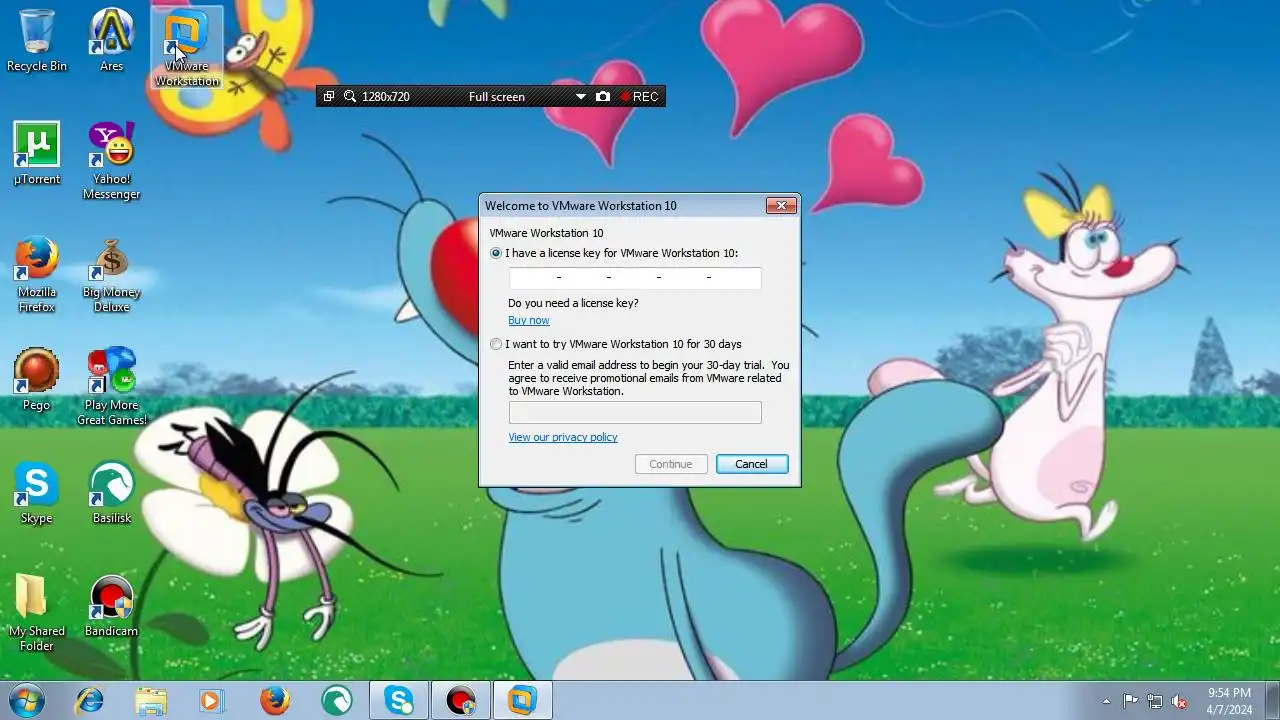Click the Bandicam magnifier icon
The image size is (1280, 720).
(x=350, y=96)
